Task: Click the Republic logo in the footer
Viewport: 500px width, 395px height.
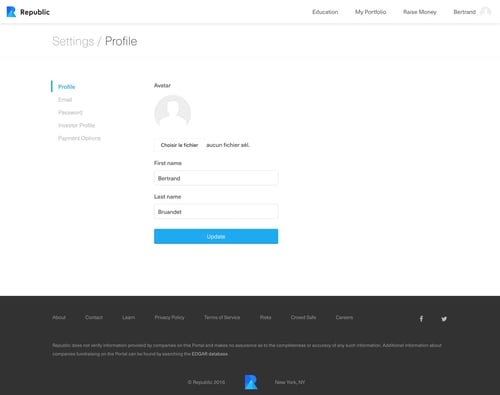Action: coord(251,382)
